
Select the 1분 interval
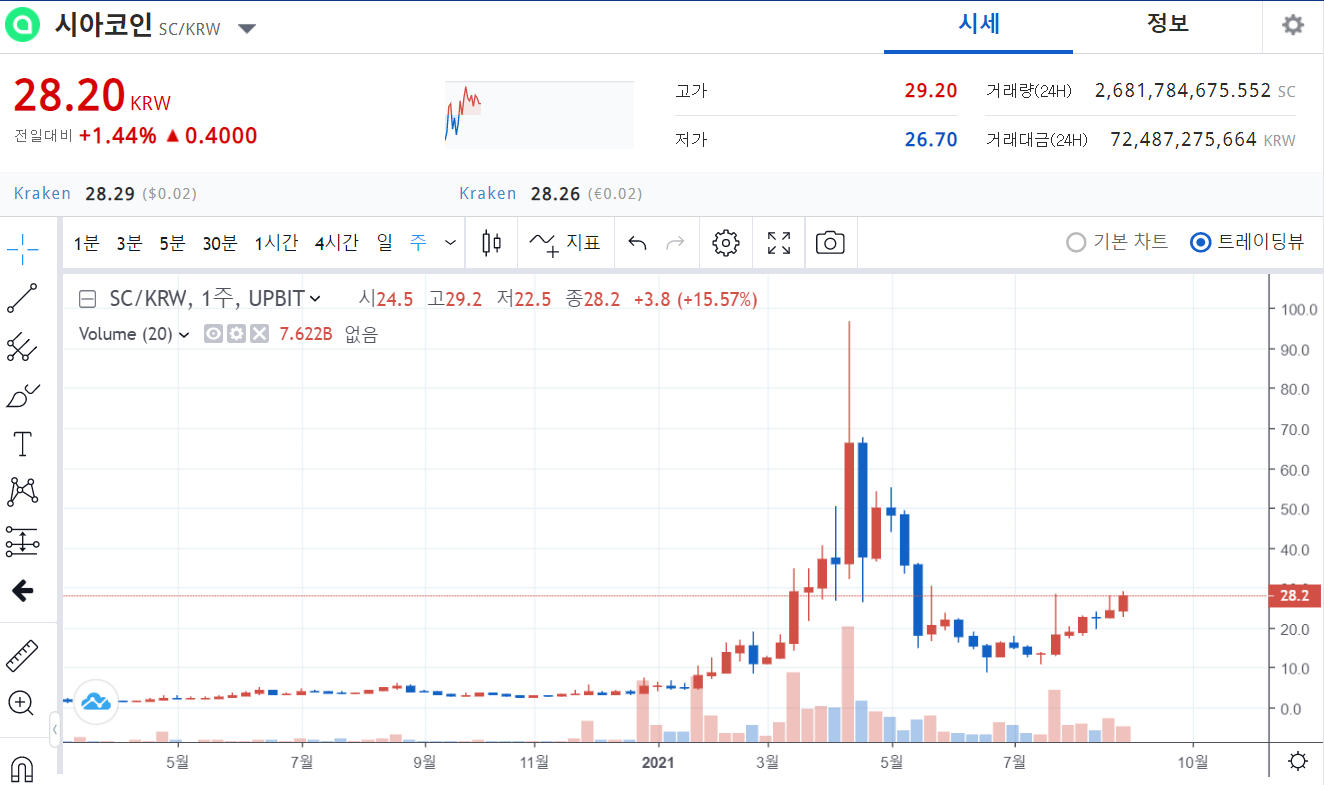86,242
